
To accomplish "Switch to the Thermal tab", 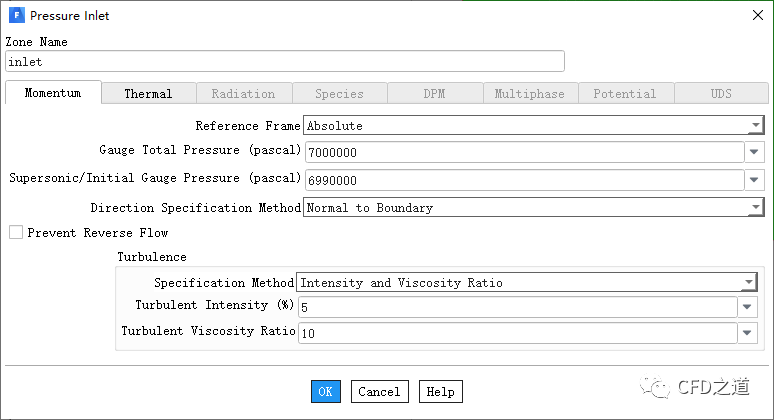I will (148, 94).
